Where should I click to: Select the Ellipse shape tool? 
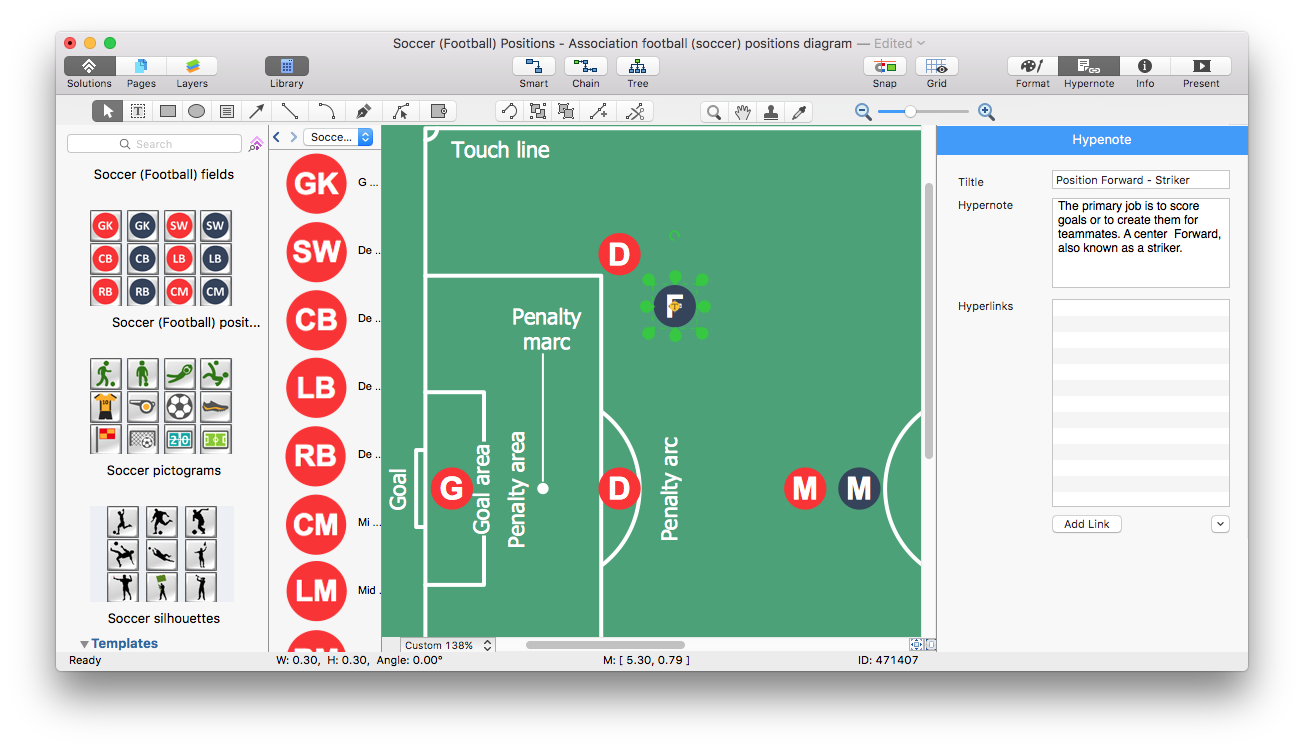tap(196, 110)
